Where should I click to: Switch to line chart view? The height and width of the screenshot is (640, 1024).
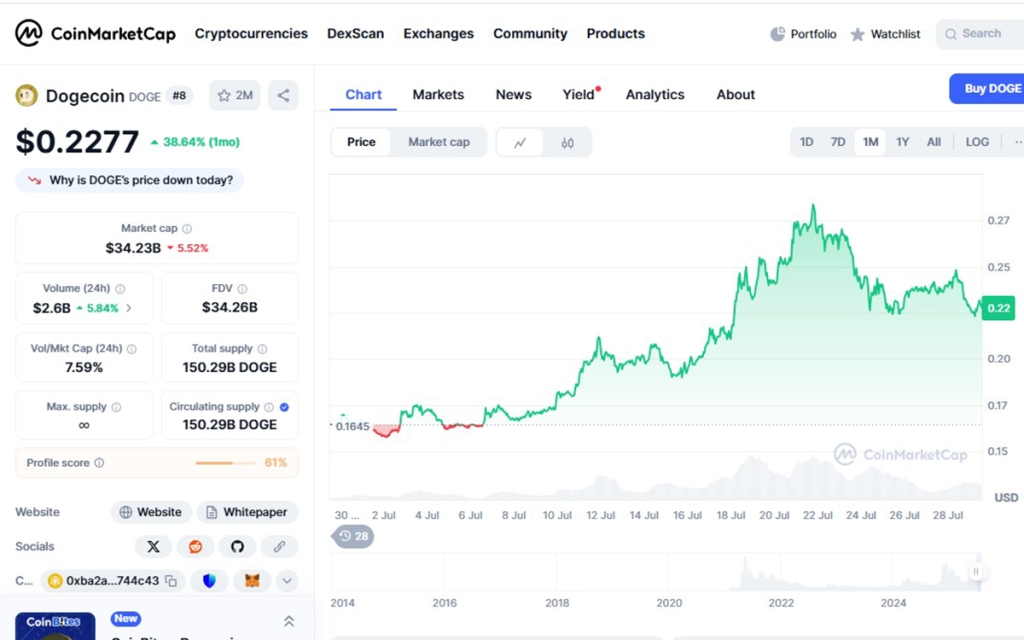tap(520, 142)
